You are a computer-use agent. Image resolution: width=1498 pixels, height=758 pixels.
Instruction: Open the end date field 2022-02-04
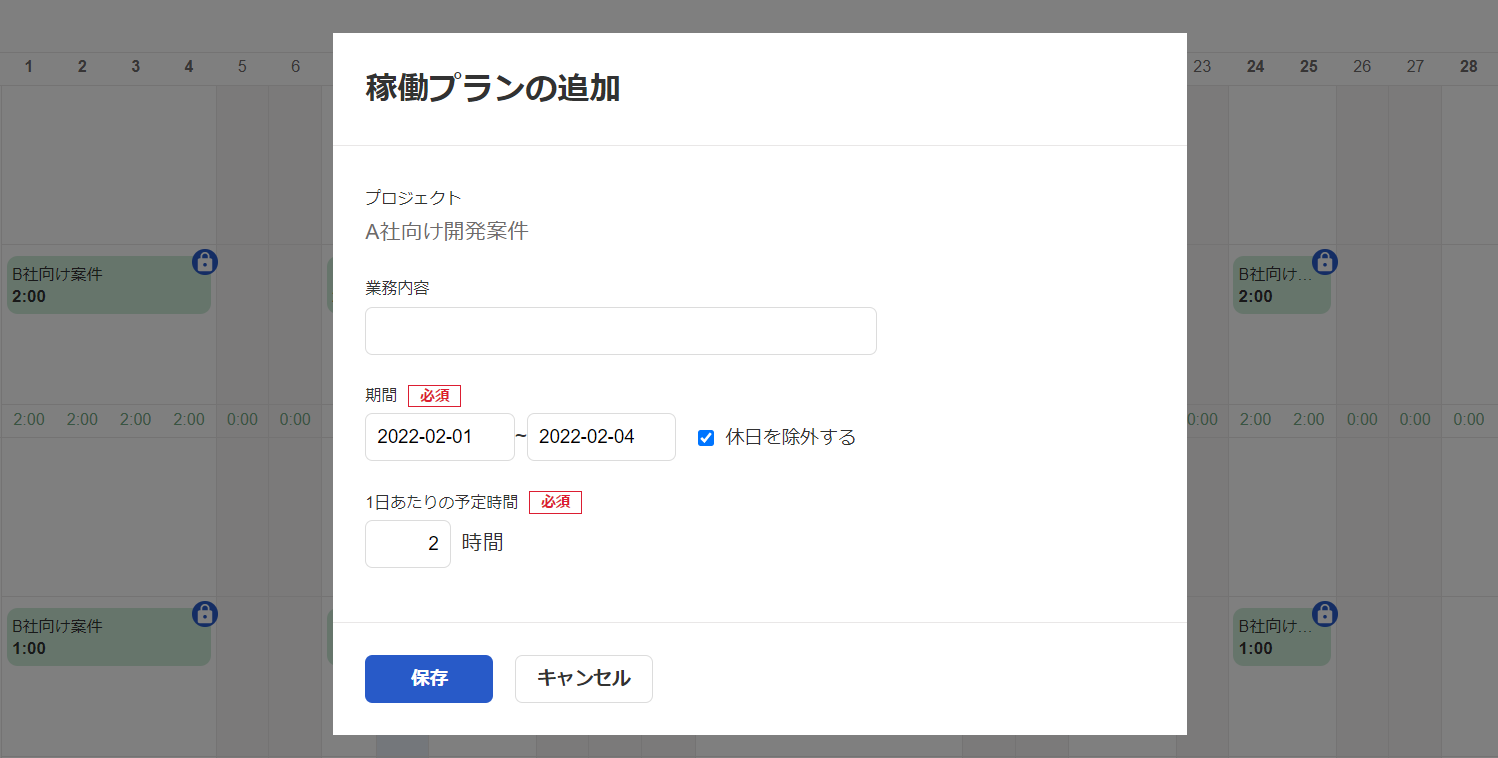click(601, 437)
